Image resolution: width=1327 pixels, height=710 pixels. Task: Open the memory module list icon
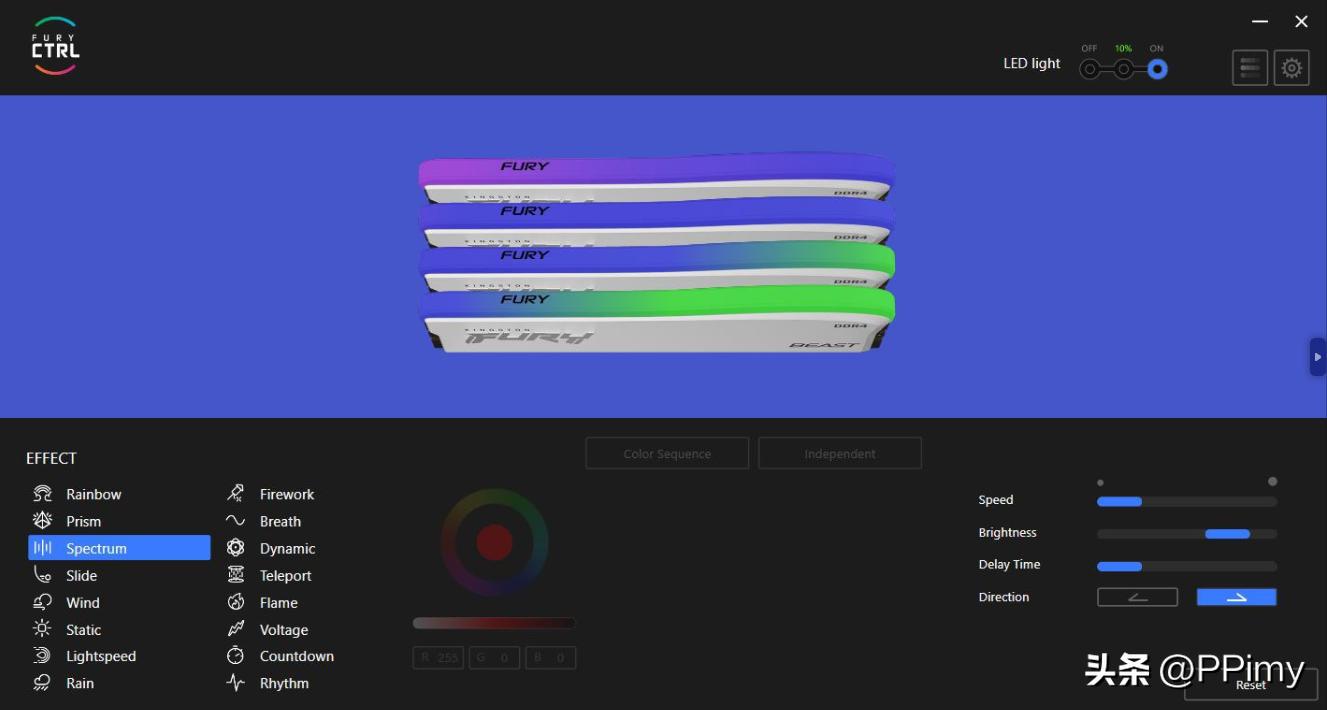pos(1250,68)
